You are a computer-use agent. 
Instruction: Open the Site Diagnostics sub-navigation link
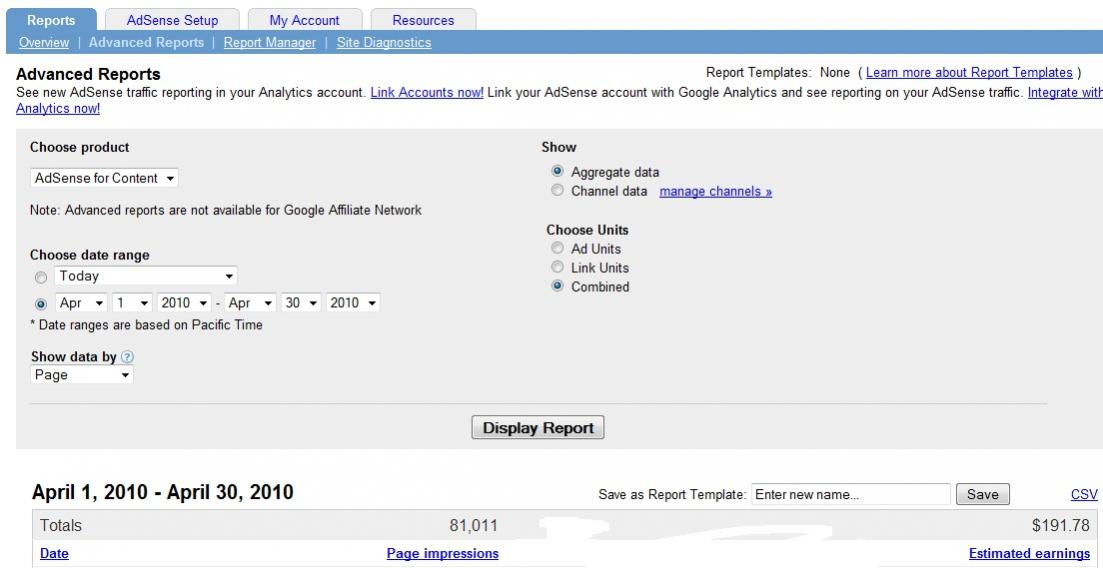384,42
